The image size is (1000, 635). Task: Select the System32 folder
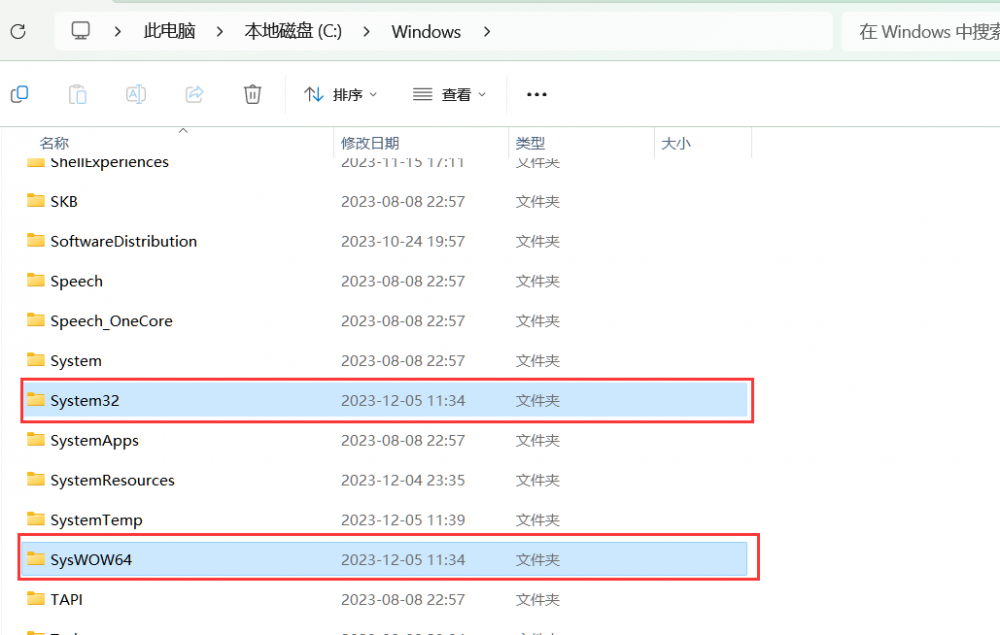85,401
